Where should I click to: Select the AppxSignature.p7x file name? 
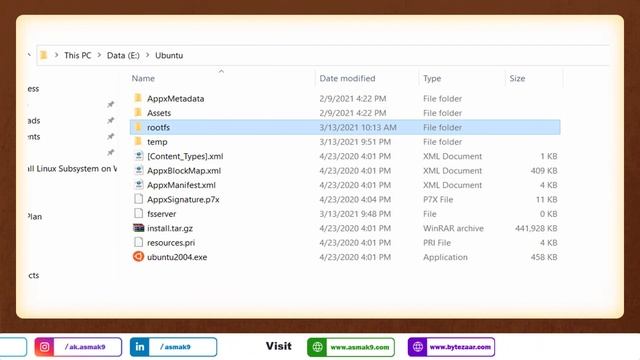pyautogui.click(x=183, y=199)
